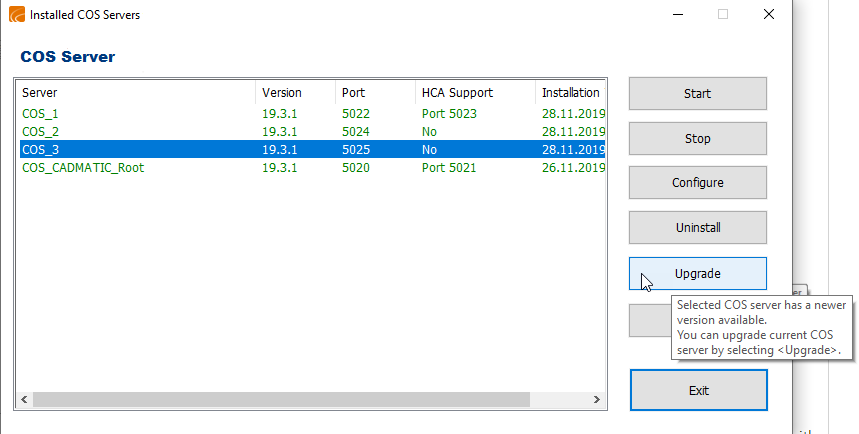Sort by the Version column header
The height and width of the screenshot is (434, 859).
294,93
